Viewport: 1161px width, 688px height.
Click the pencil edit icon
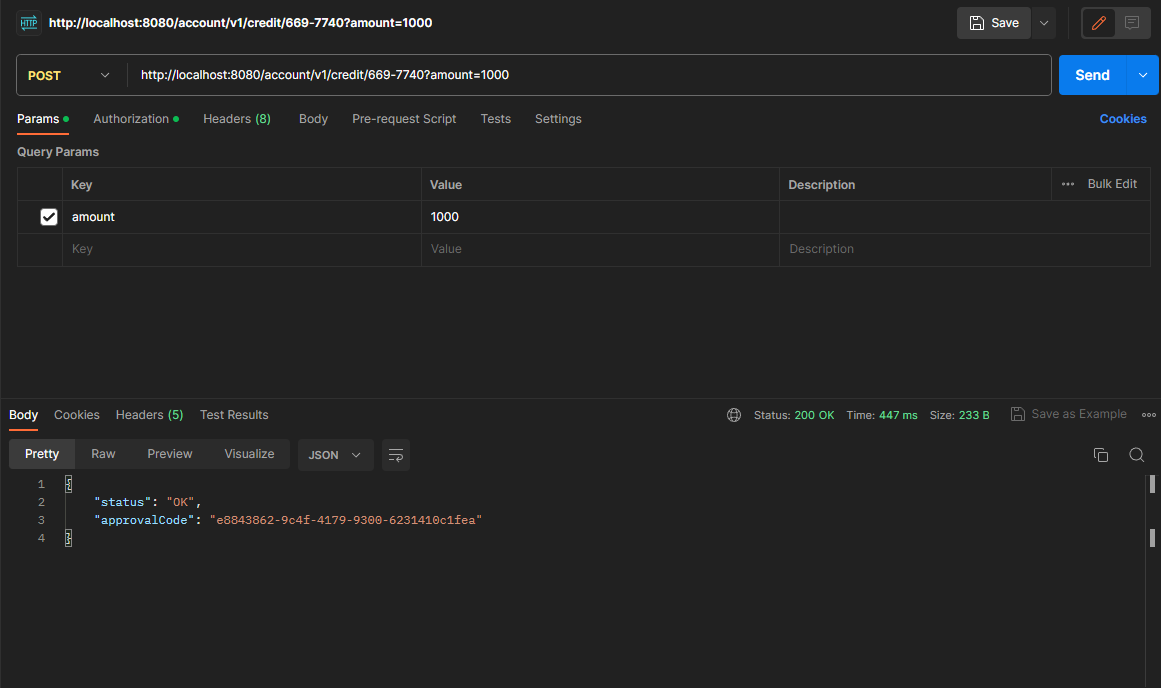click(1099, 23)
